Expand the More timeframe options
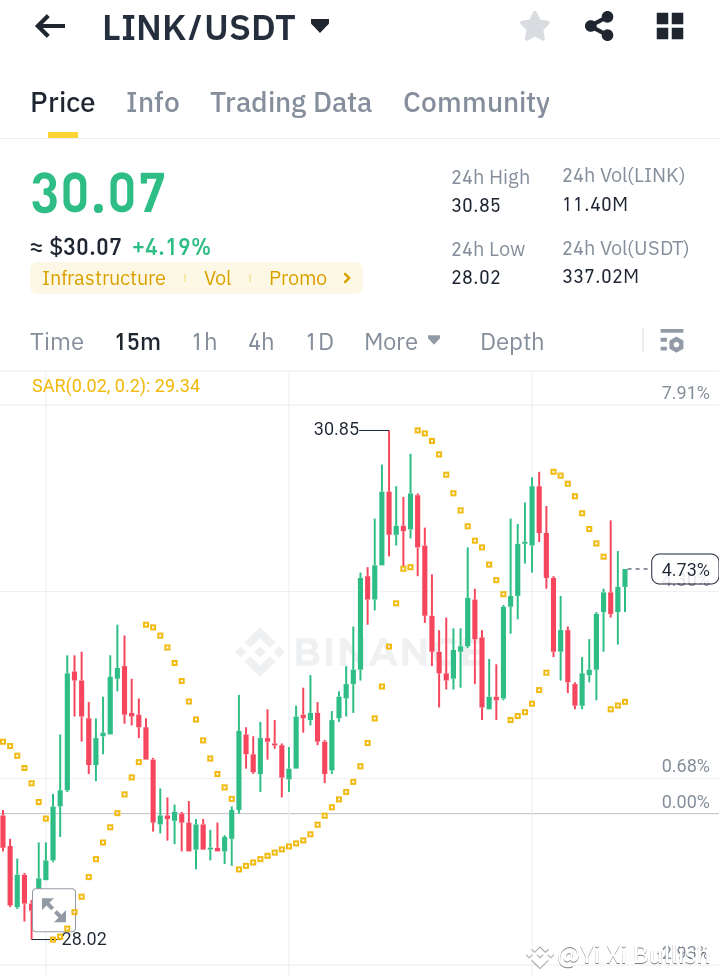Screen dimensions: 719x978 click(x=402, y=341)
